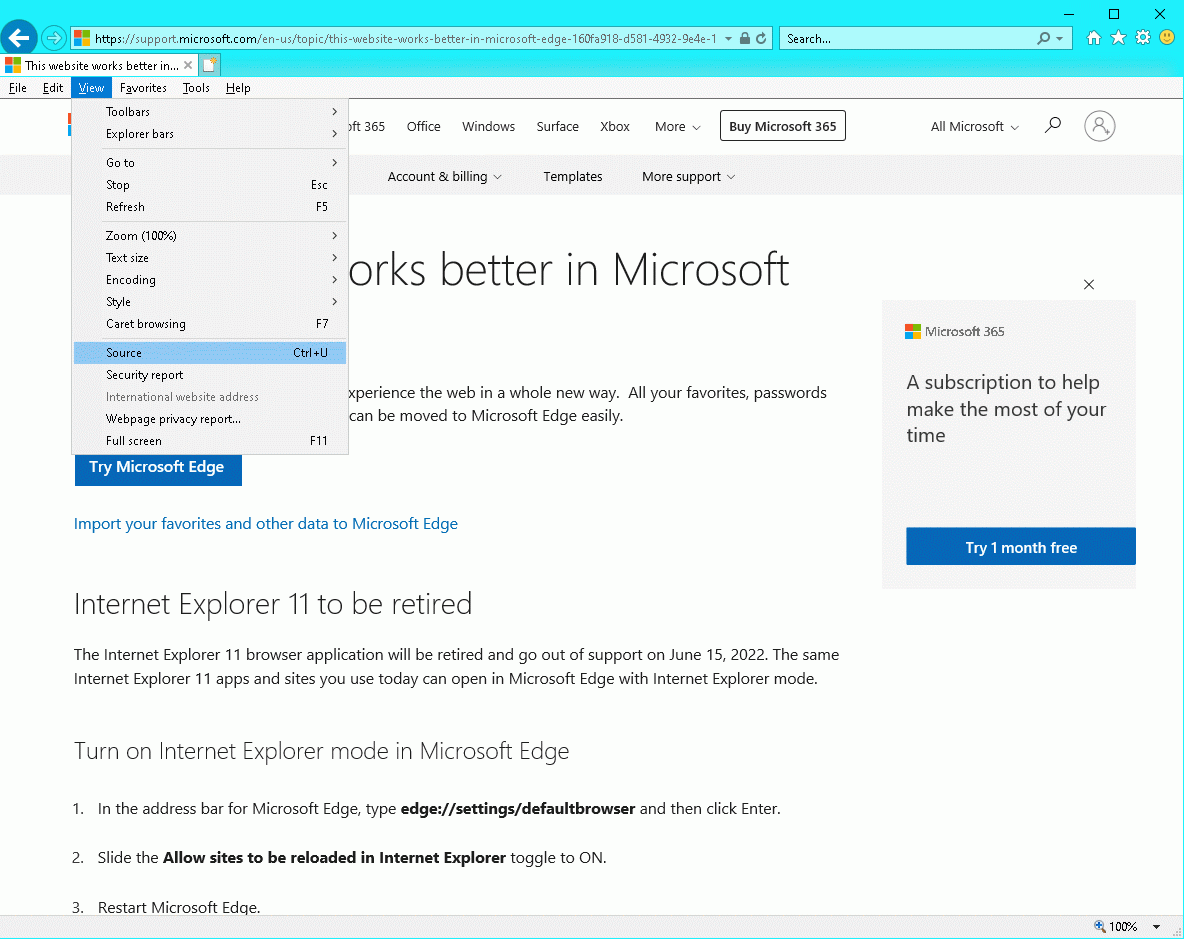Open the Xbox nav link
Screen dimensions: 1184x939
(615, 127)
